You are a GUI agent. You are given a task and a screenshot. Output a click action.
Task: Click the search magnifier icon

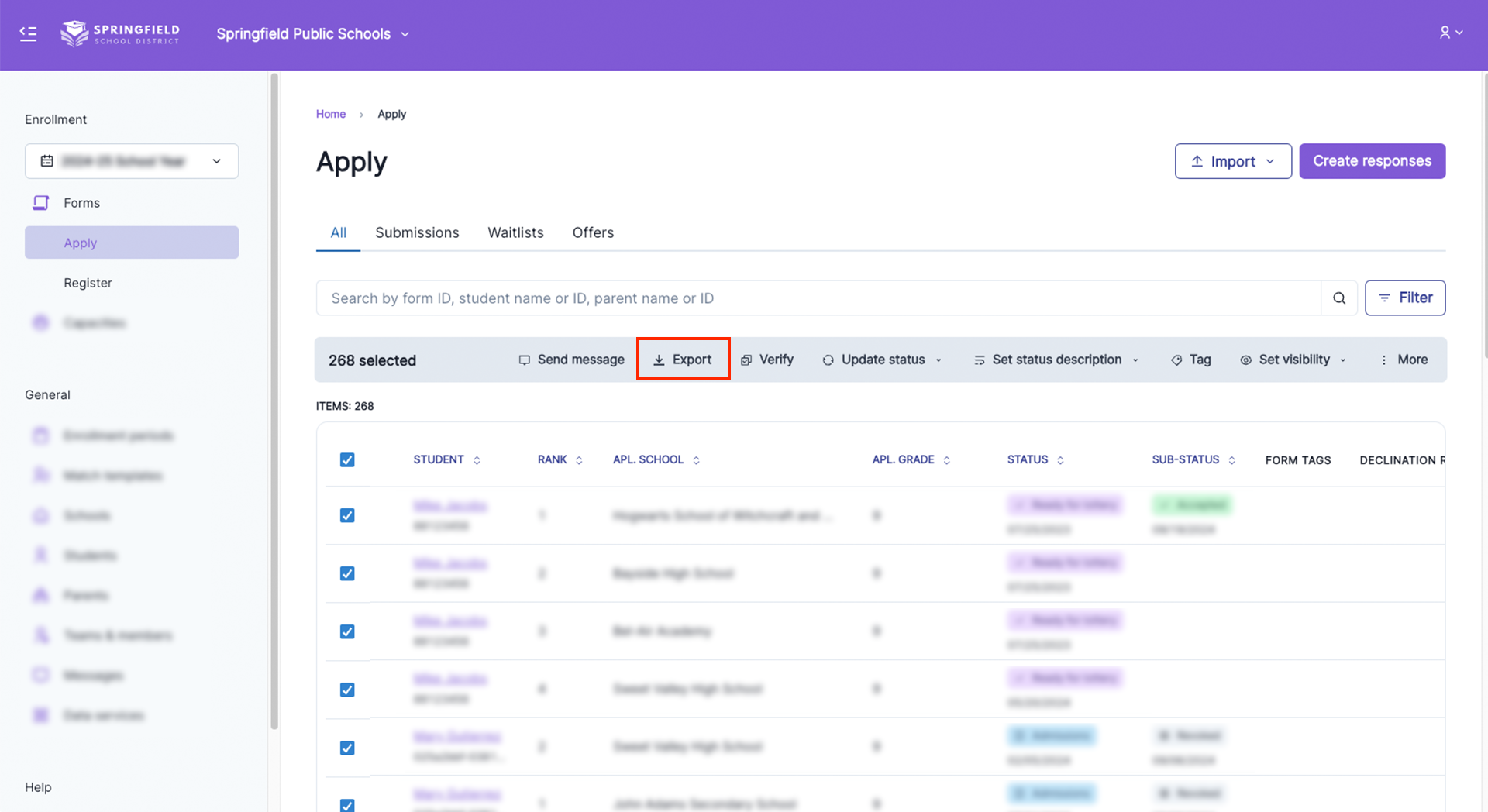pos(1338,298)
